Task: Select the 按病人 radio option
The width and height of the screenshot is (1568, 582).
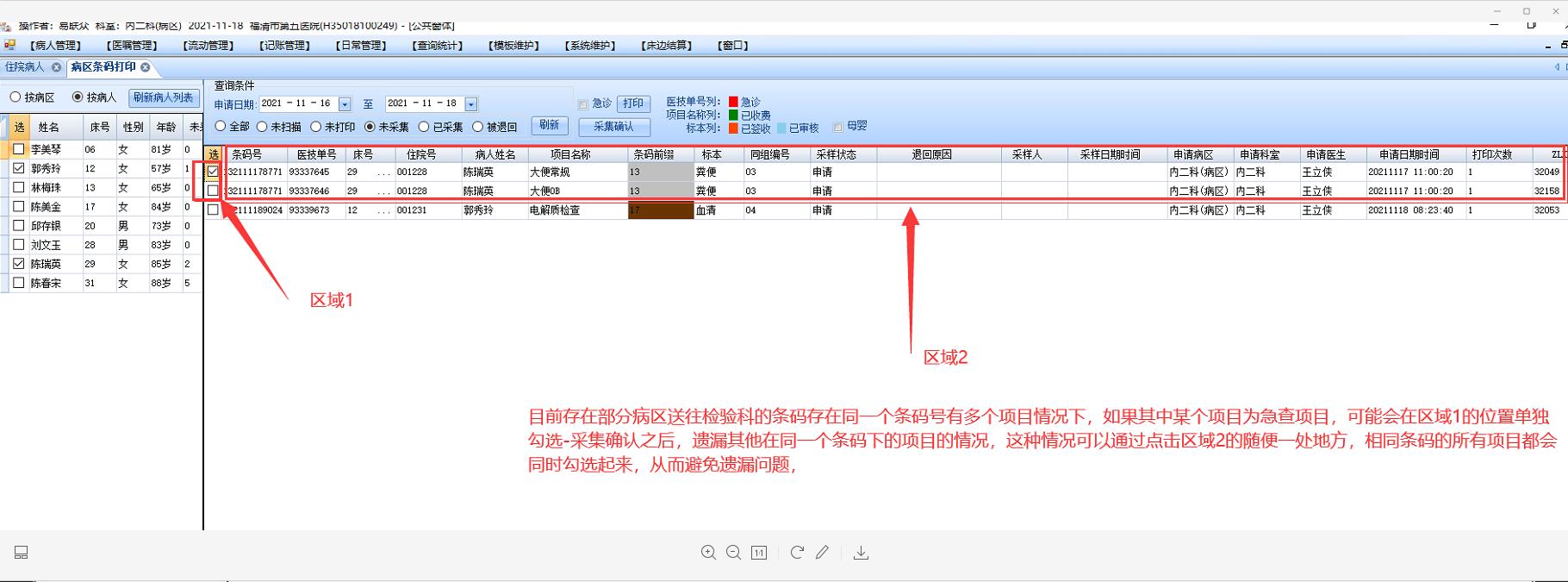Action: 78,97
